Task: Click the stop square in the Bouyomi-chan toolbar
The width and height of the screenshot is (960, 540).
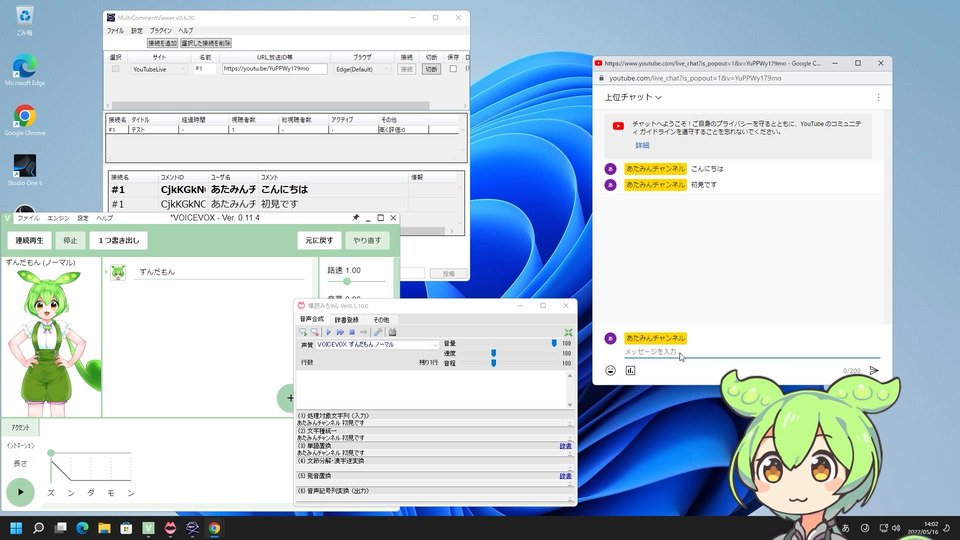Action: click(352, 332)
